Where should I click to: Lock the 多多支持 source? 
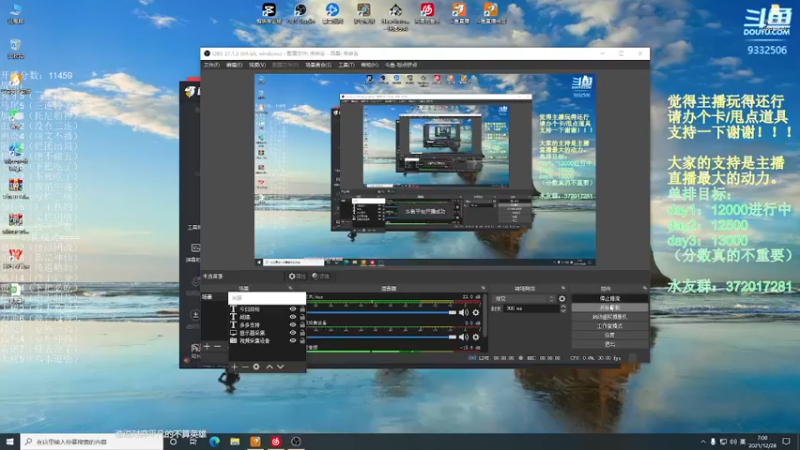pyautogui.click(x=302, y=324)
